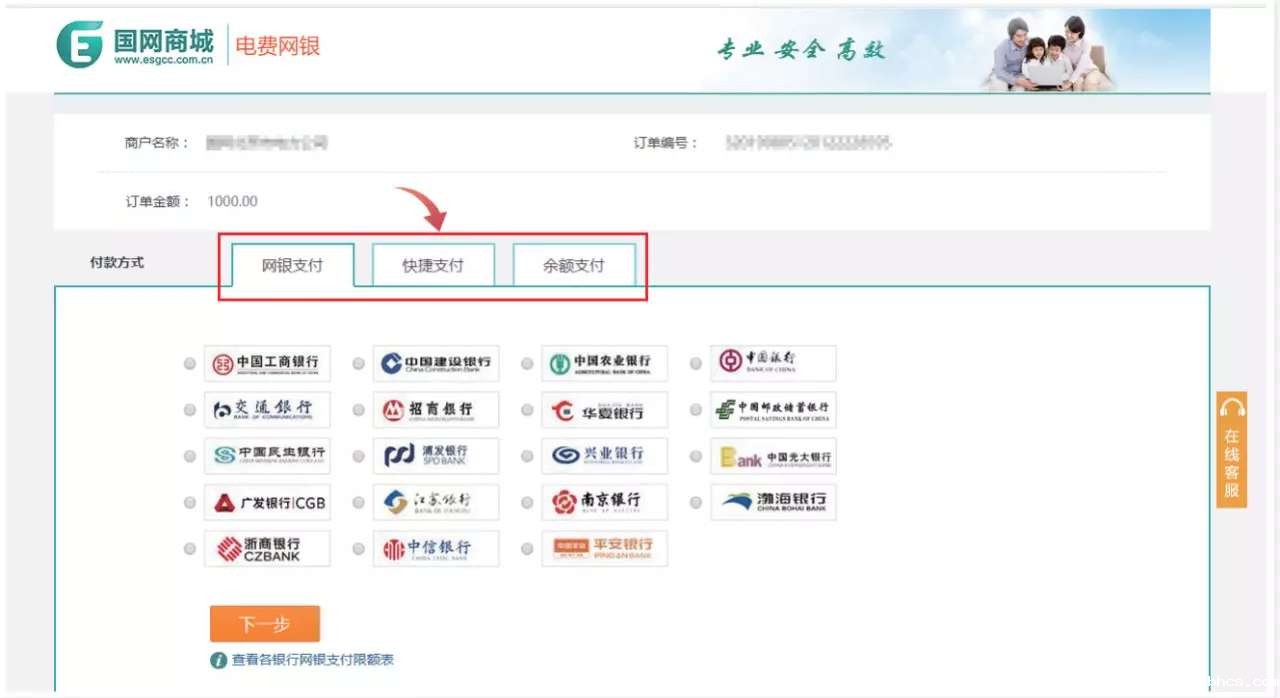
Task: Select the CZBANK radio button
Action: pyautogui.click(x=190, y=549)
